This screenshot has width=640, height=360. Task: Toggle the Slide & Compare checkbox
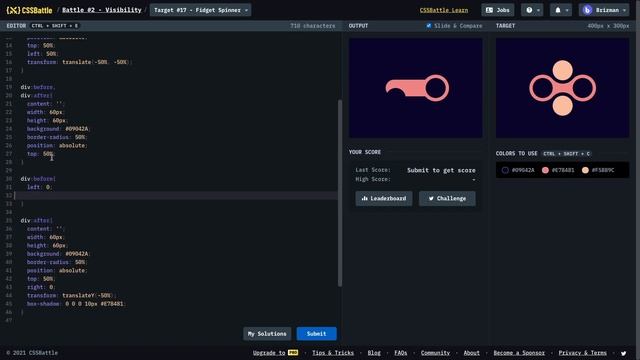429,26
